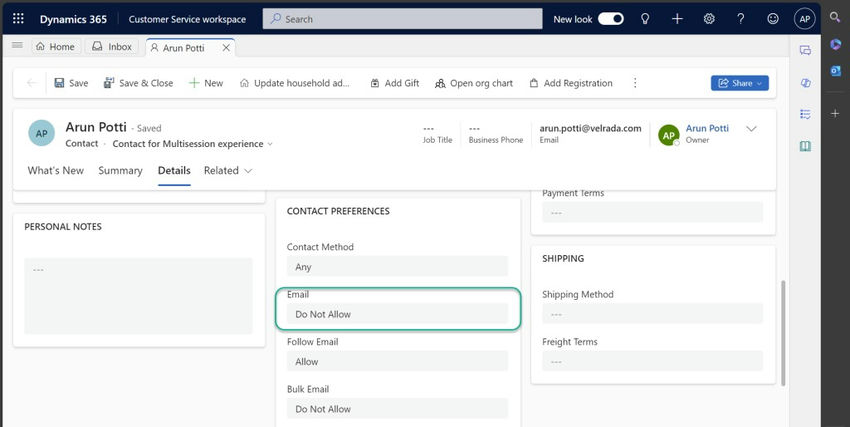
Task: Open the form selector Contact for Multisession experience
Action: click(x=192, y=144)
